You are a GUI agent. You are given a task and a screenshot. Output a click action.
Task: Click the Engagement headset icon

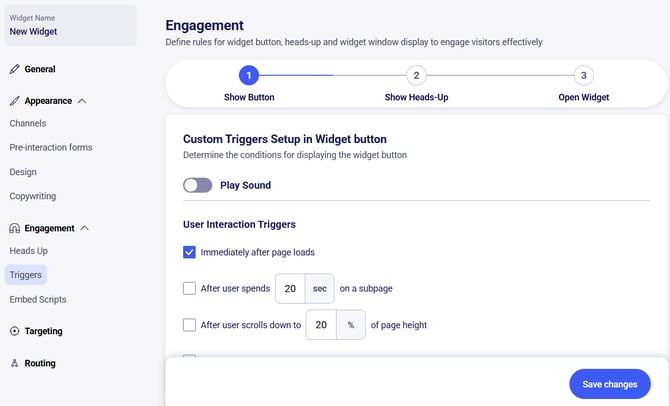pos(15,228)
